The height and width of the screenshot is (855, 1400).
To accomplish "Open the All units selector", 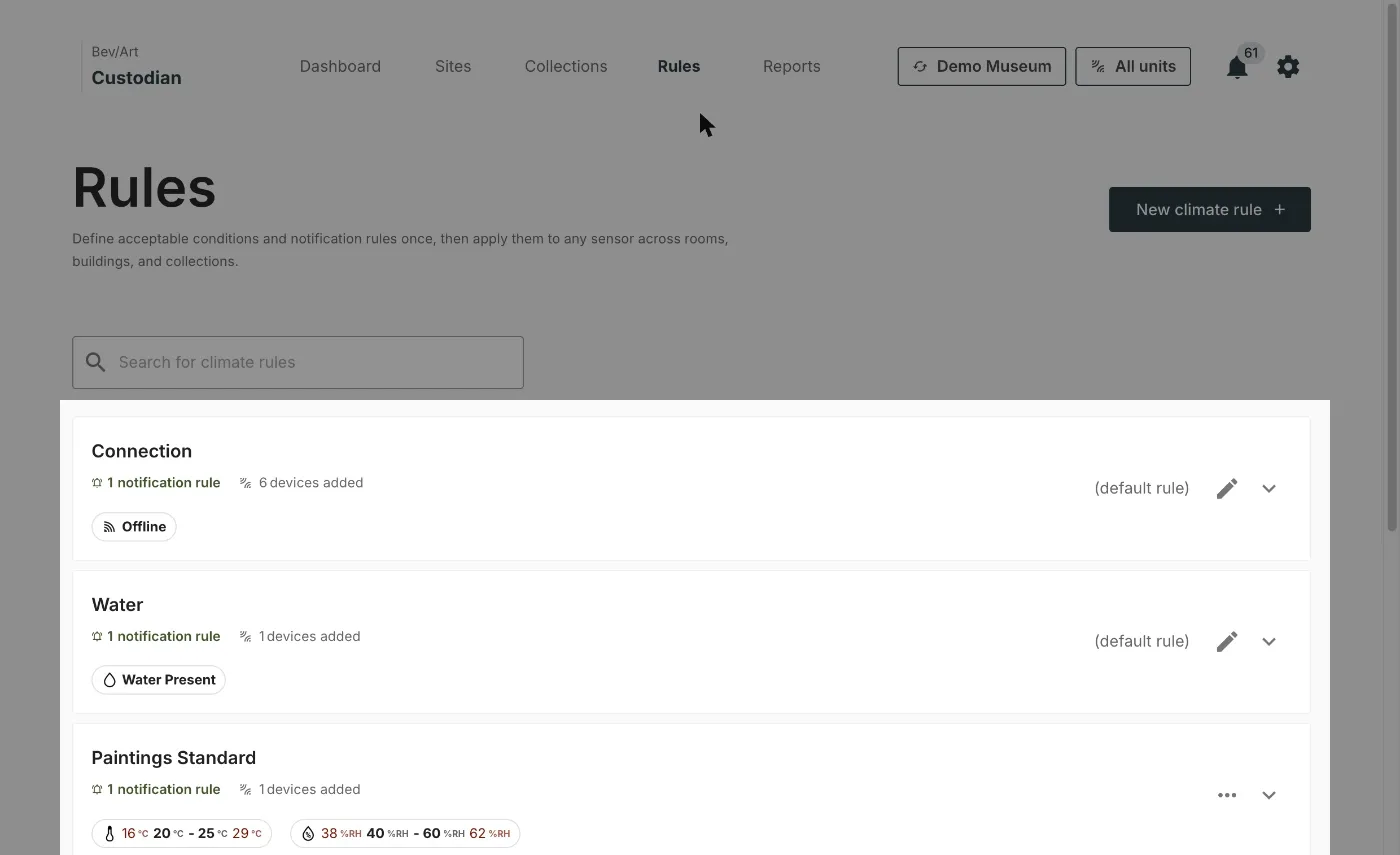I will click(1133, 66).
